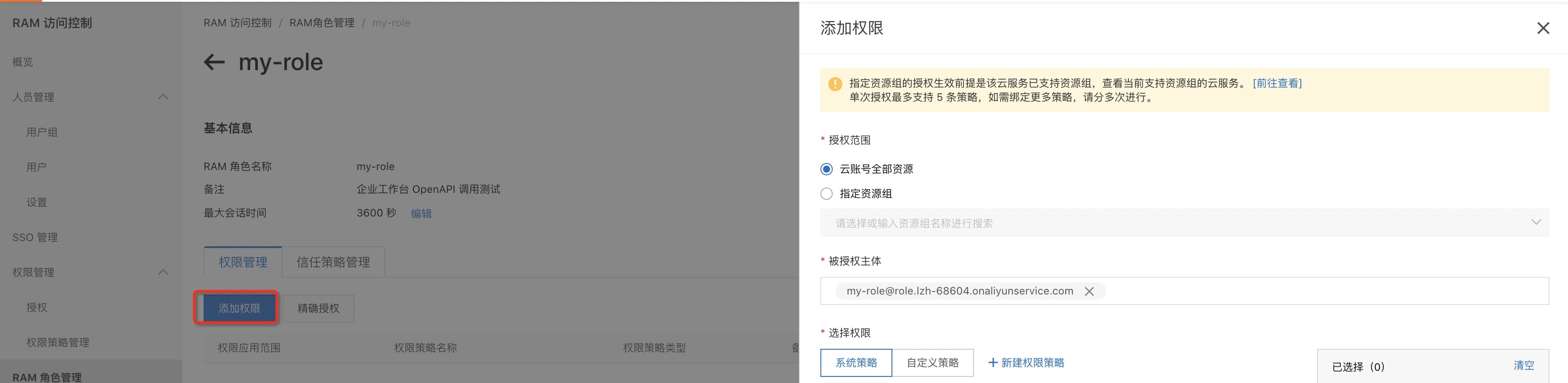The height and width of the screenshot is (383, 1568).
Task: Click 清空 to clear selected policies
Action: coord(1524,365)
